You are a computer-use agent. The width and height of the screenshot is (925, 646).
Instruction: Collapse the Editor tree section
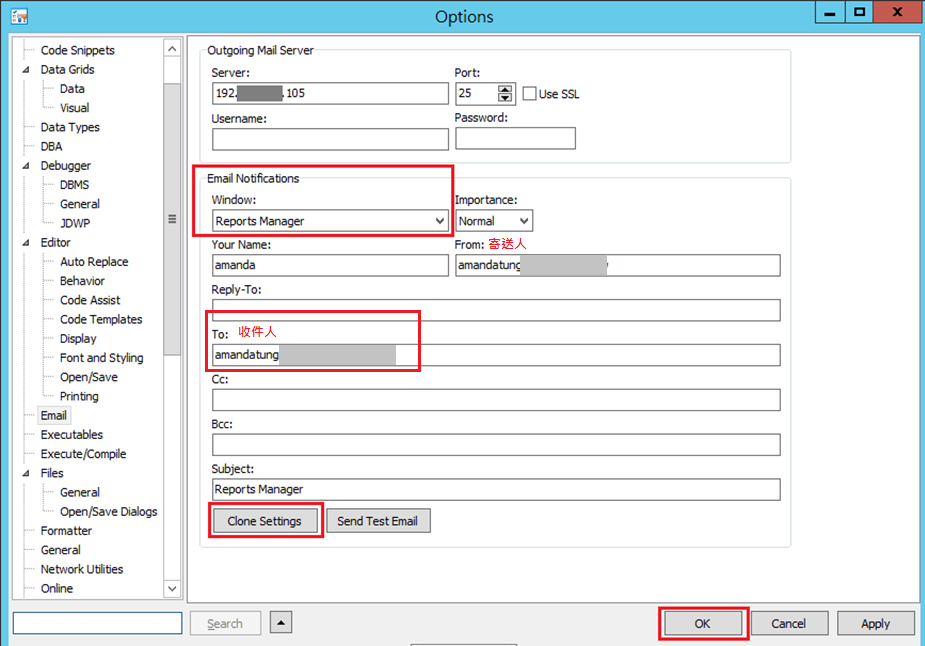24,242
